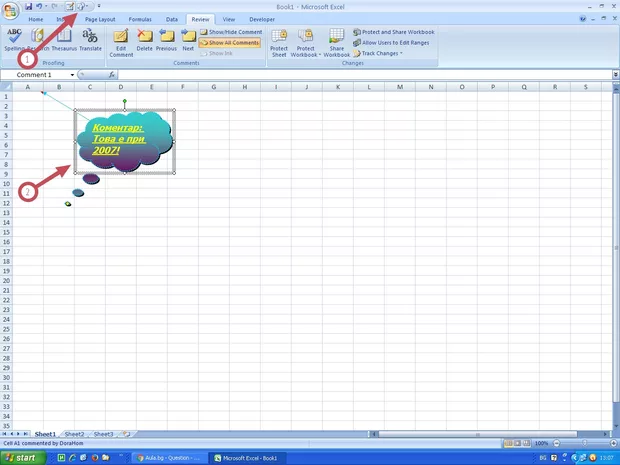
Task: Toggle Show All Comments
Action: pos(231,43)
